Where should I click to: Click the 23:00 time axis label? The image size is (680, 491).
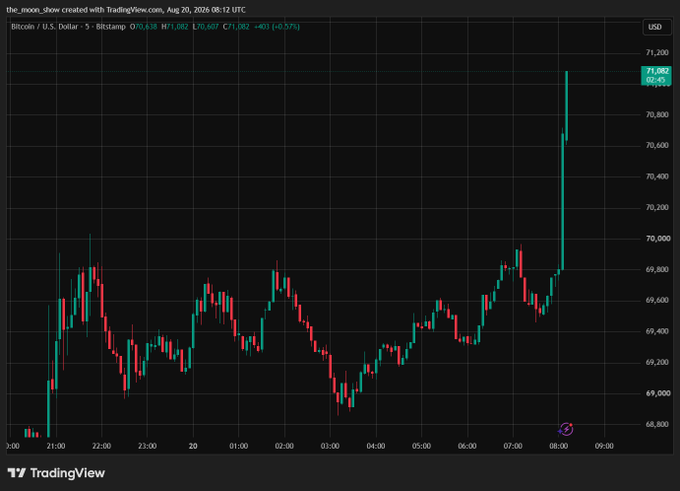(147, 446)
